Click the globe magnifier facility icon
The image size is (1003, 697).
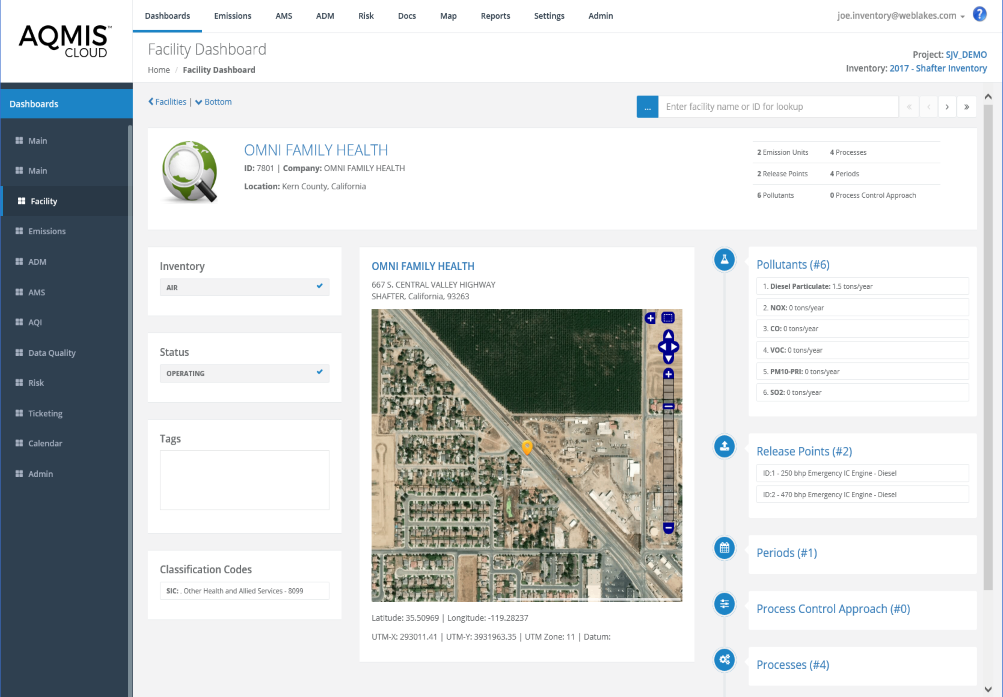(190, 171)
